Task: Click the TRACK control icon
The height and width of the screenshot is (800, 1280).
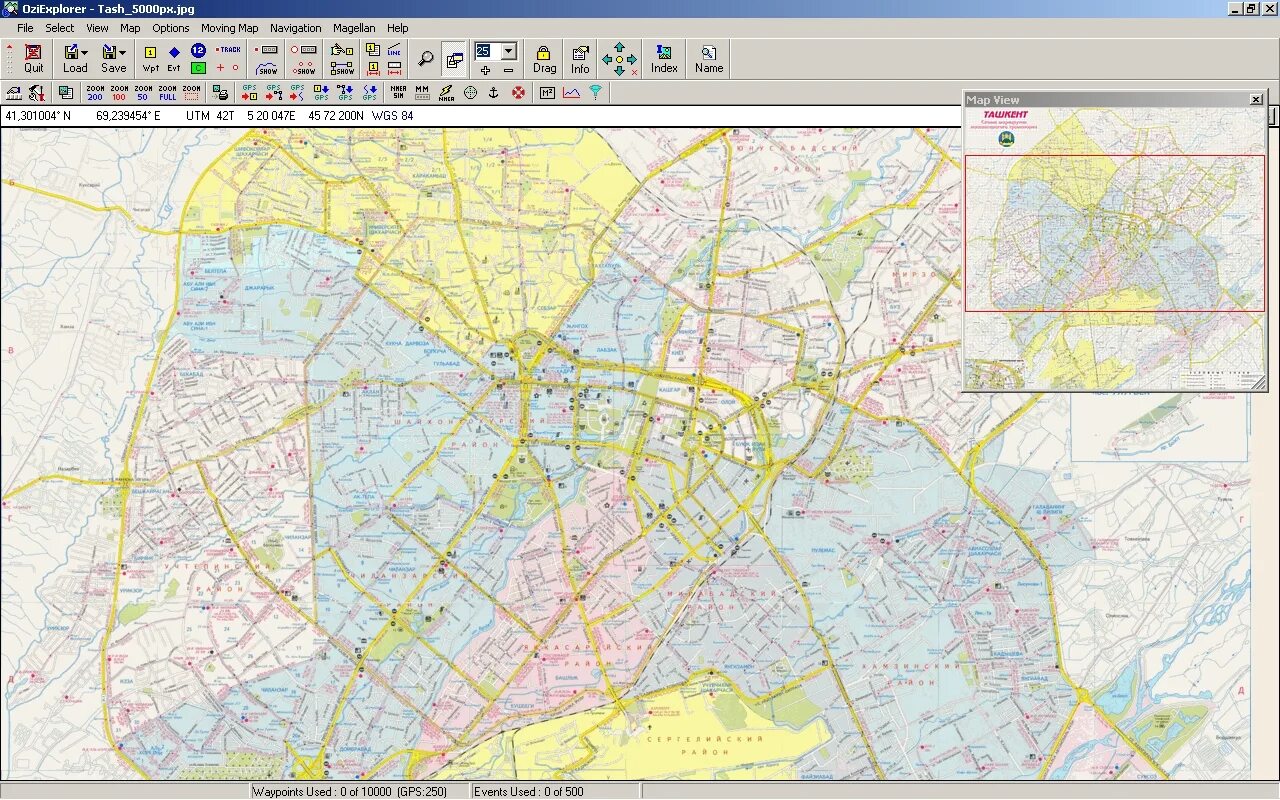Action: (x=228, y=49)
